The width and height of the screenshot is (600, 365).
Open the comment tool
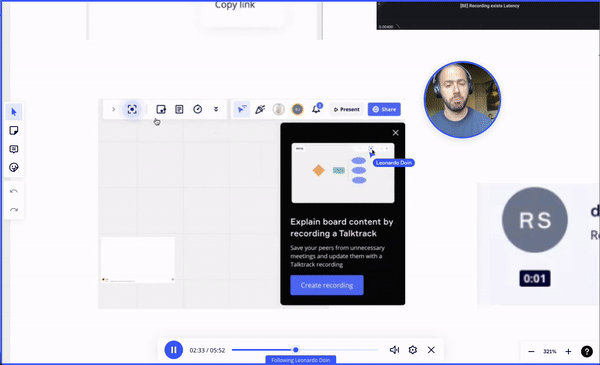[14, 149]
